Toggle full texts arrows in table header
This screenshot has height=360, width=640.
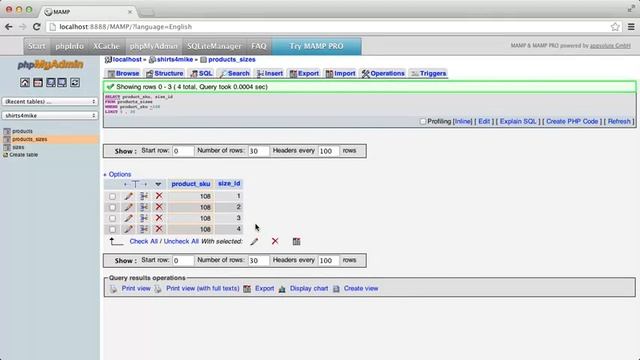(x=135, y=184)
